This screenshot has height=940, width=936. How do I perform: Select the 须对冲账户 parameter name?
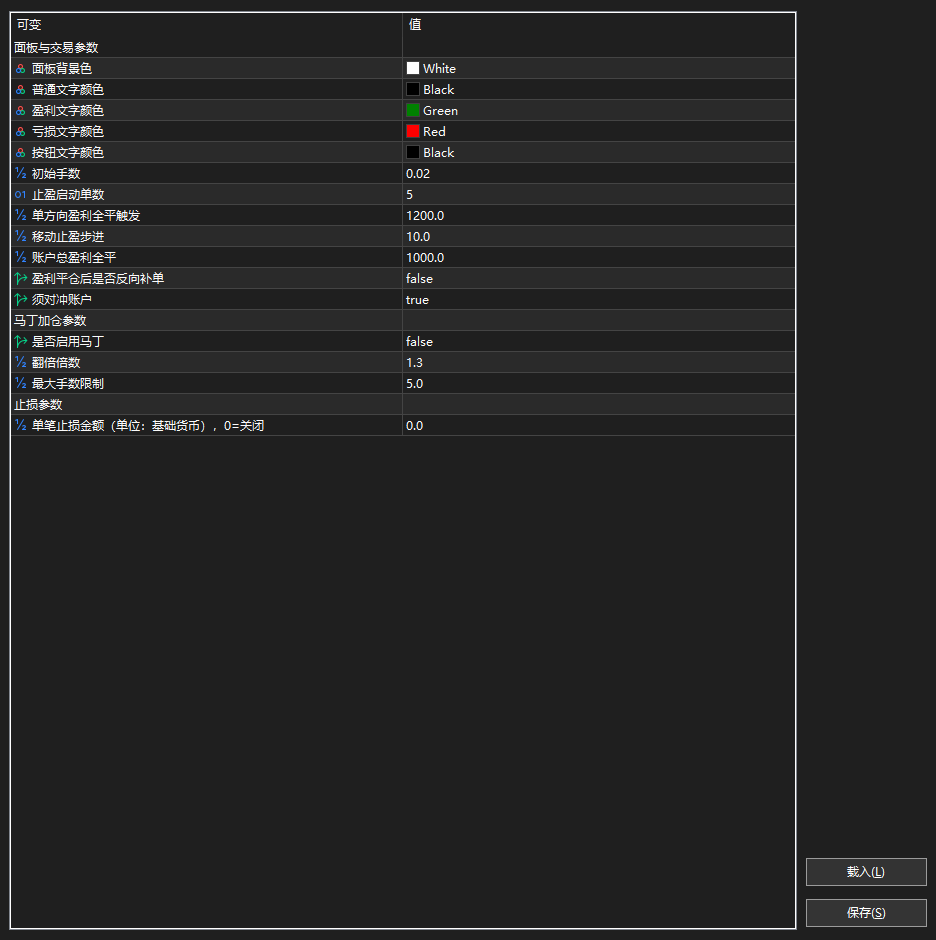point(62,300)
